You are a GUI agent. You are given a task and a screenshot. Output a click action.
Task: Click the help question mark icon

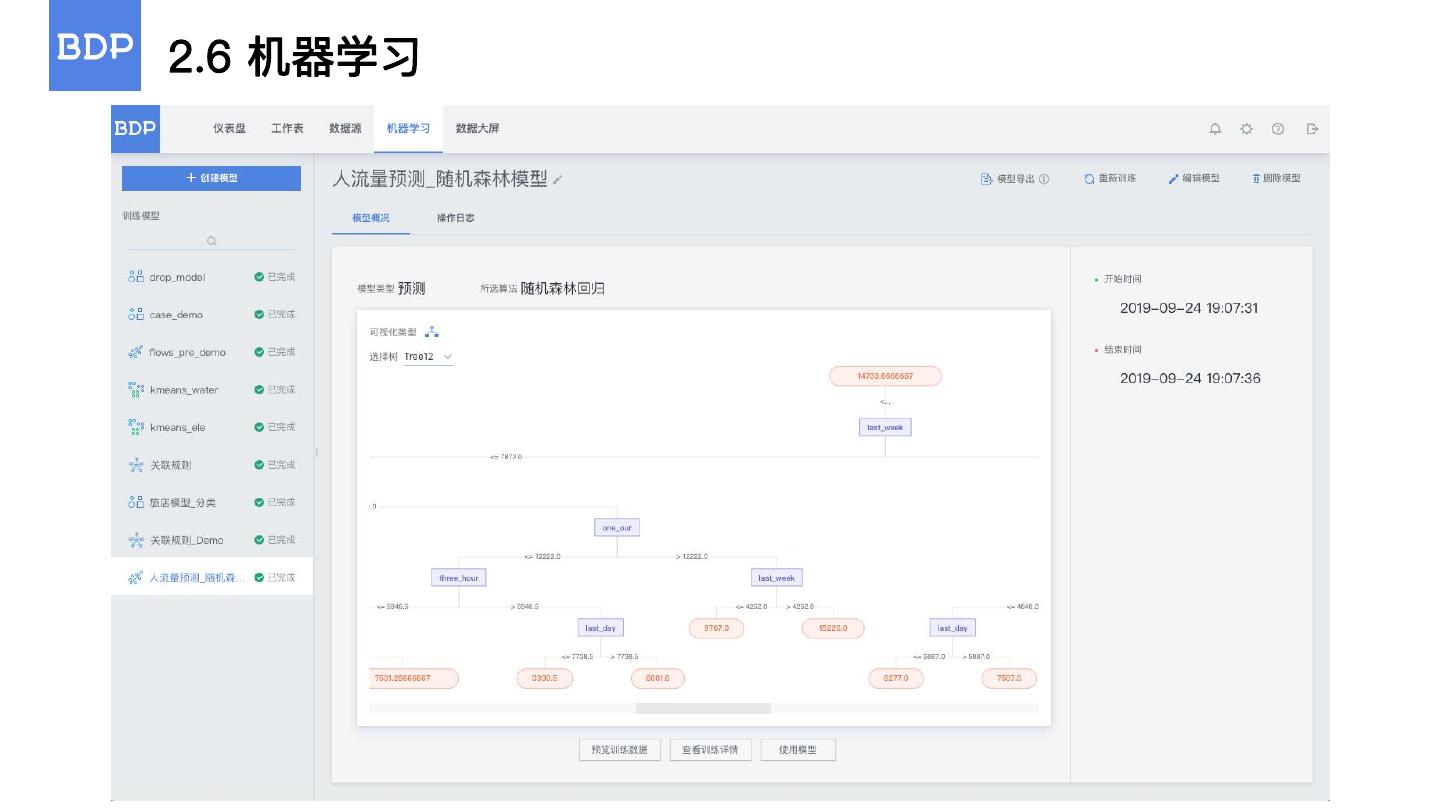(1278, 129)
